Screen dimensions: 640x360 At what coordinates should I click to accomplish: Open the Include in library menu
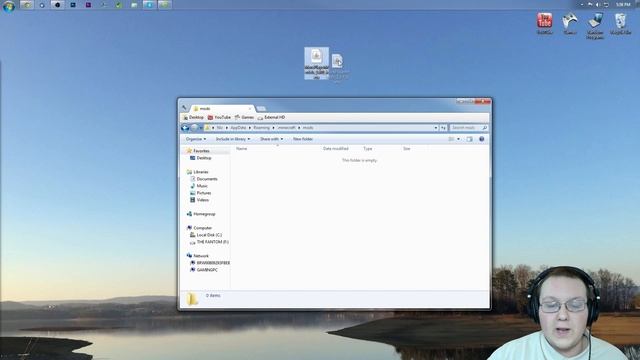tap(233, 139)
